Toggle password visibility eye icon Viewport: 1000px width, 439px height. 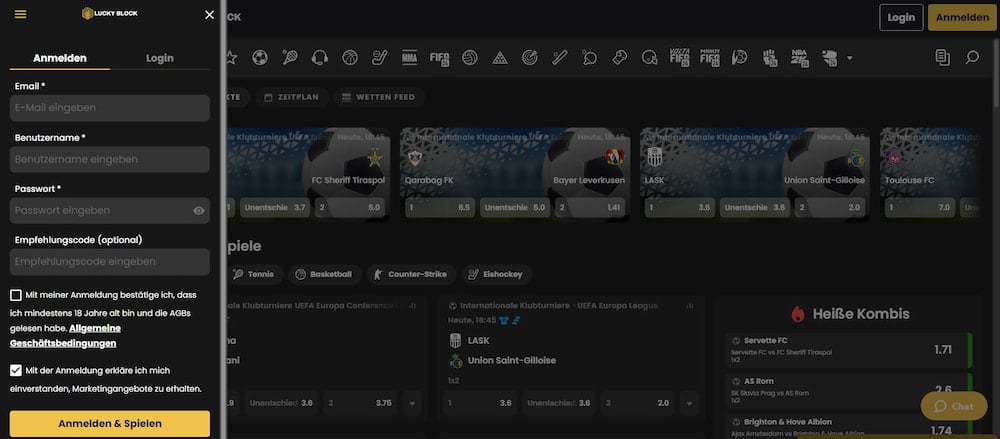point(198,211)
